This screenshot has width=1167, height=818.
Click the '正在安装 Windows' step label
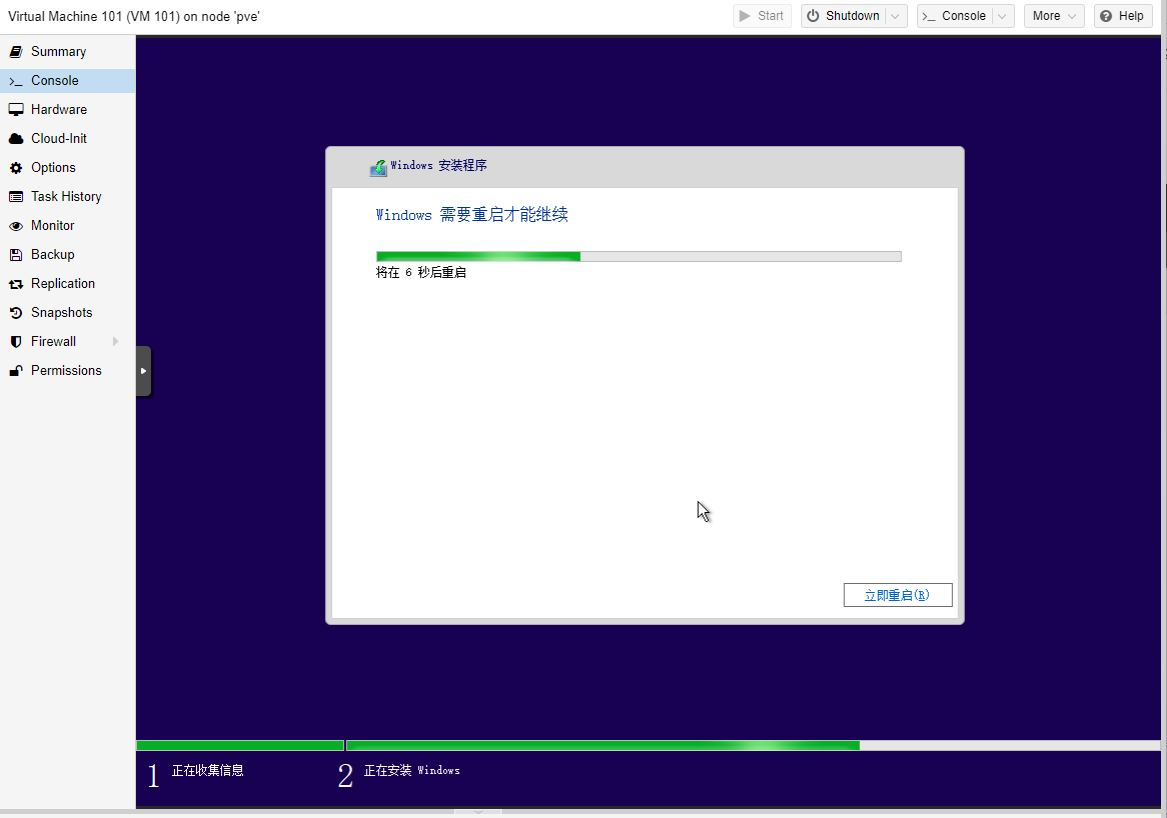(412, 770)
